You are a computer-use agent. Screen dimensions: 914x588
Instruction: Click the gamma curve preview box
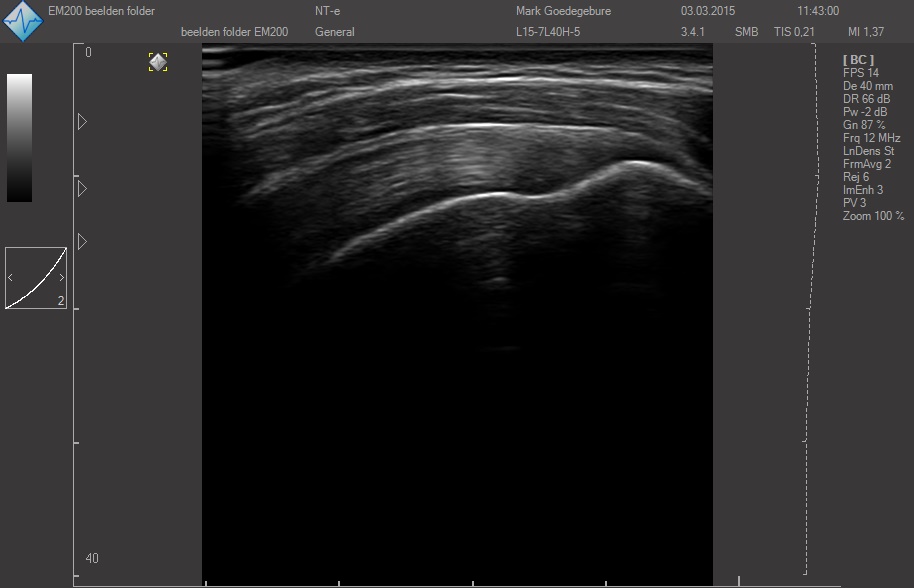tap(36, 278)
